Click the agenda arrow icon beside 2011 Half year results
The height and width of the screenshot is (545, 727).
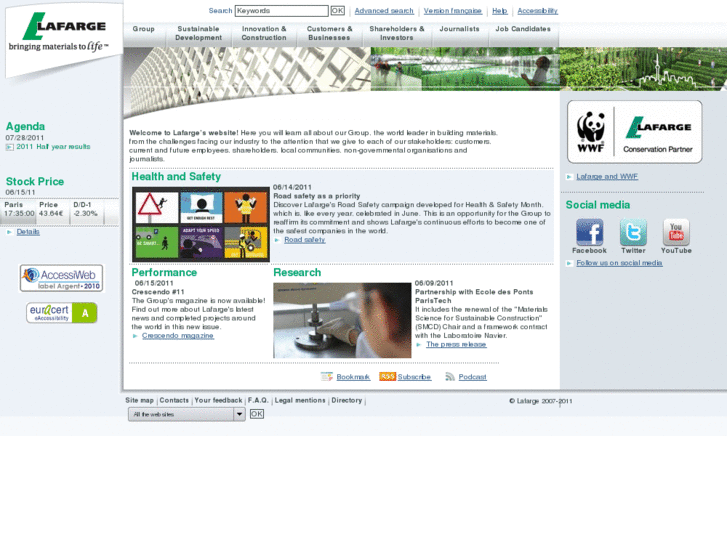click(9, 147)
